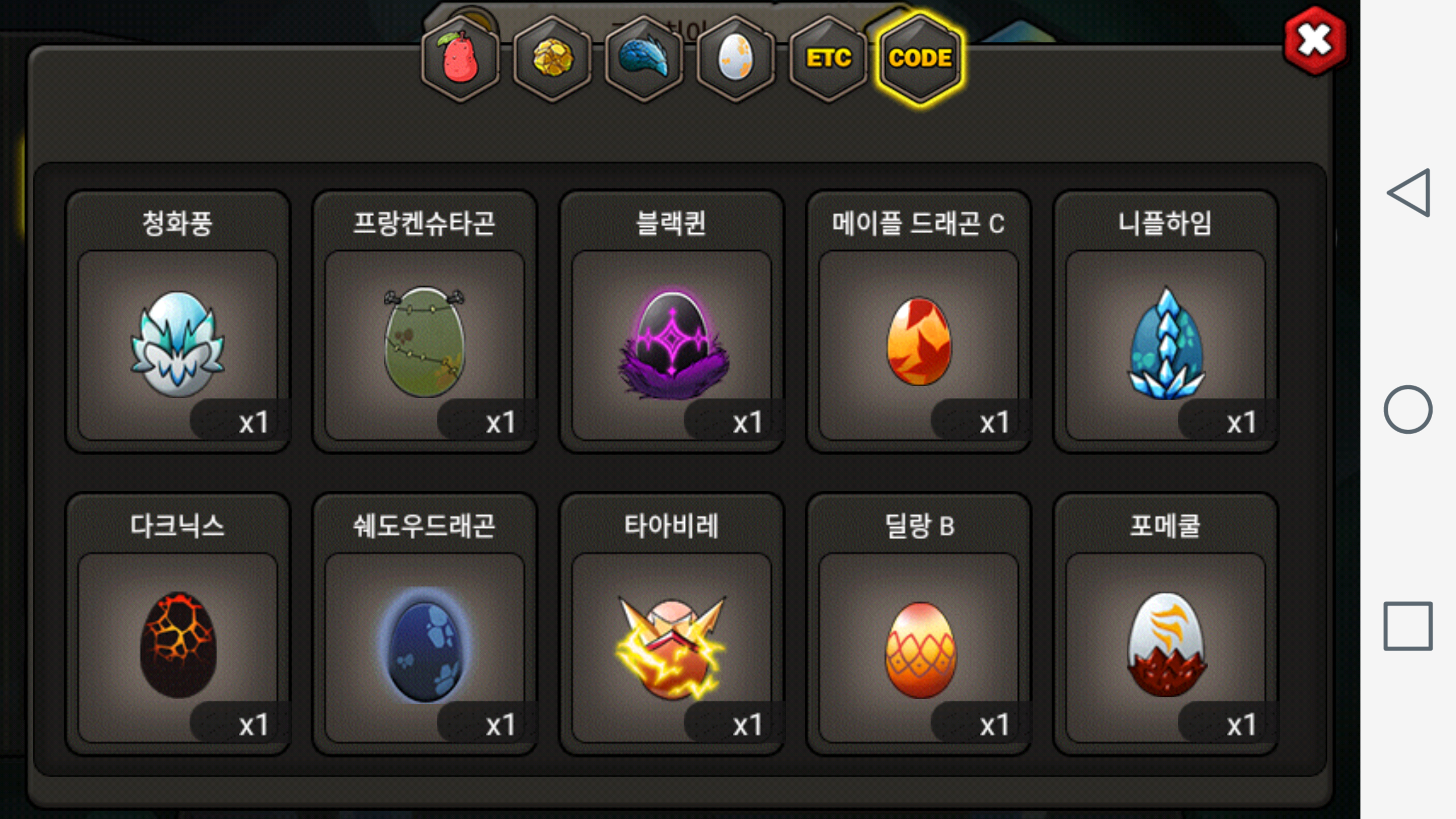Select the 딜랑 B orange patterned egg
Viewport: 1456px width, 819px height.
[919, 624]
